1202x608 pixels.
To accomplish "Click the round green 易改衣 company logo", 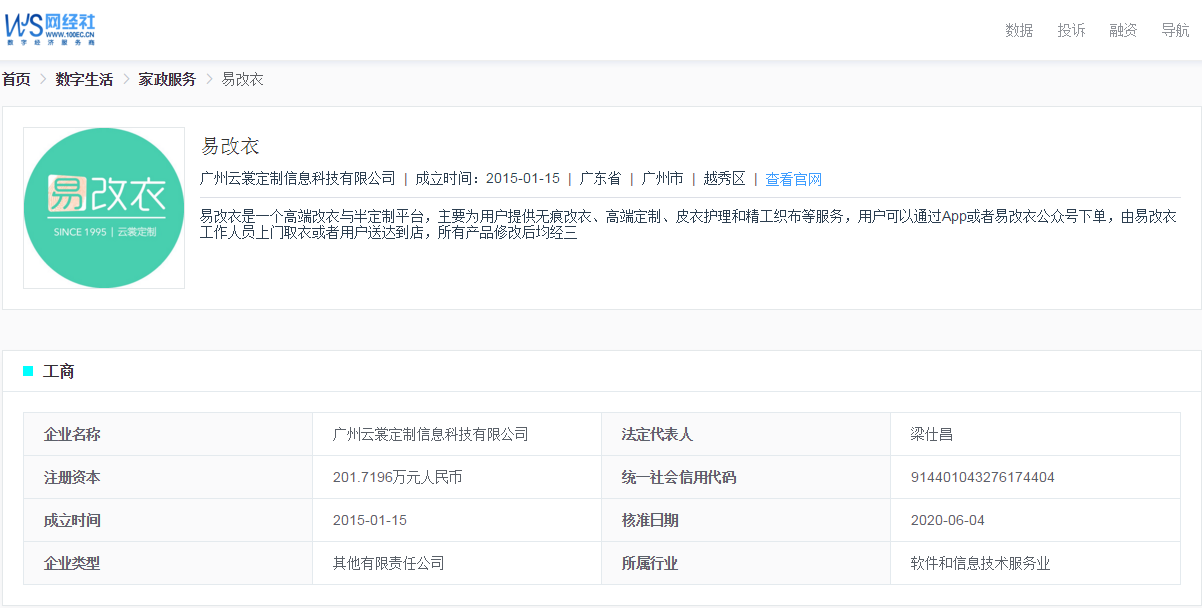I will tap(104, 208).
